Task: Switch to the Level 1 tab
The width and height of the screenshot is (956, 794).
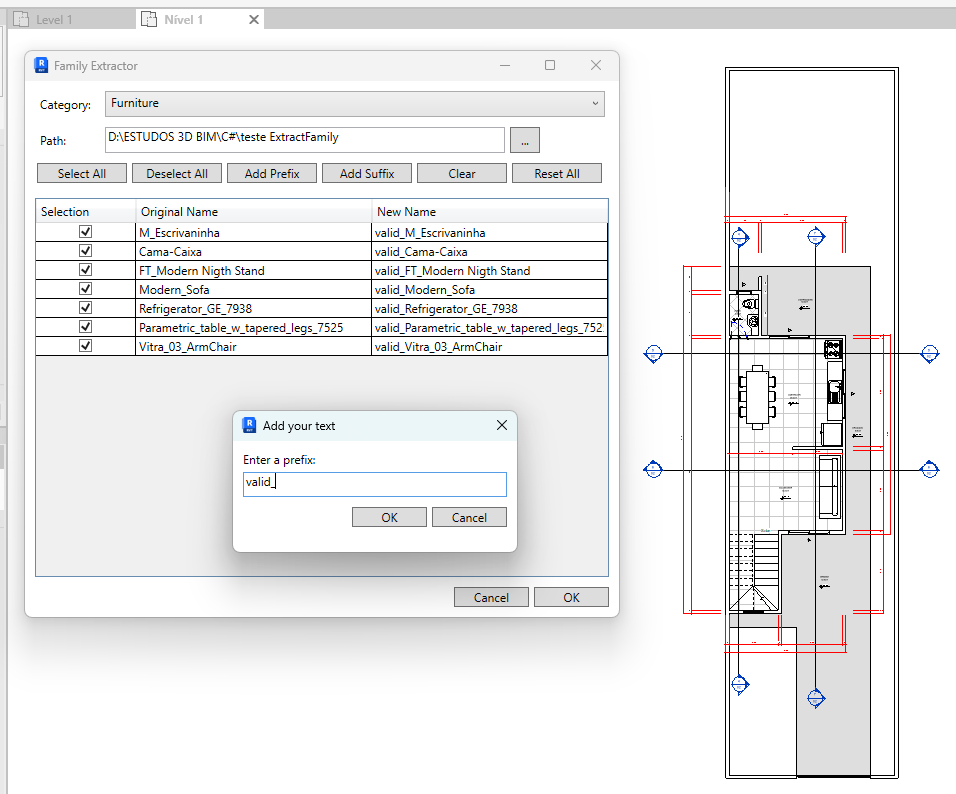Action: (54, 20)
